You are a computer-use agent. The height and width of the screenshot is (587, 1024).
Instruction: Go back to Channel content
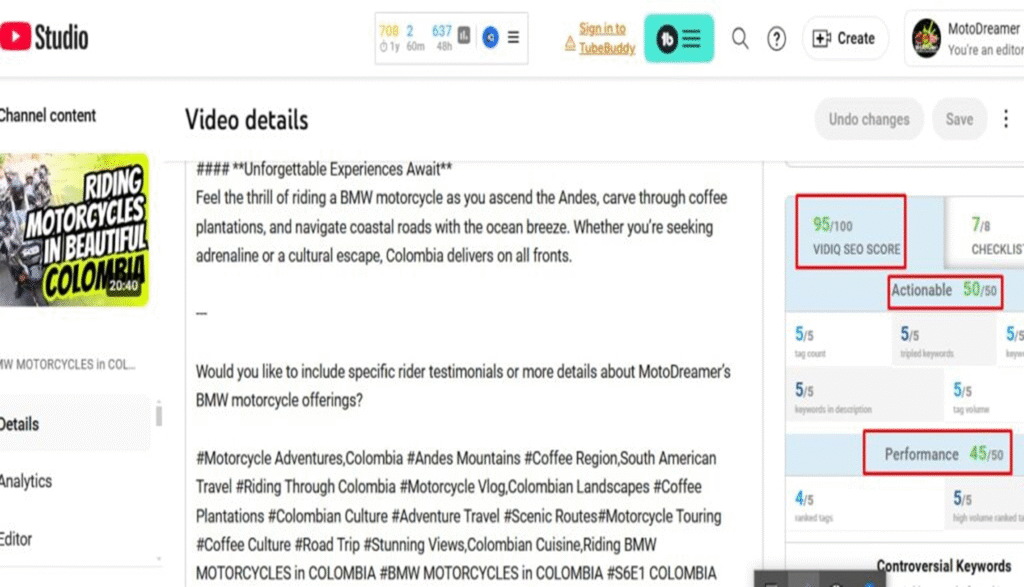pos(48,116)
